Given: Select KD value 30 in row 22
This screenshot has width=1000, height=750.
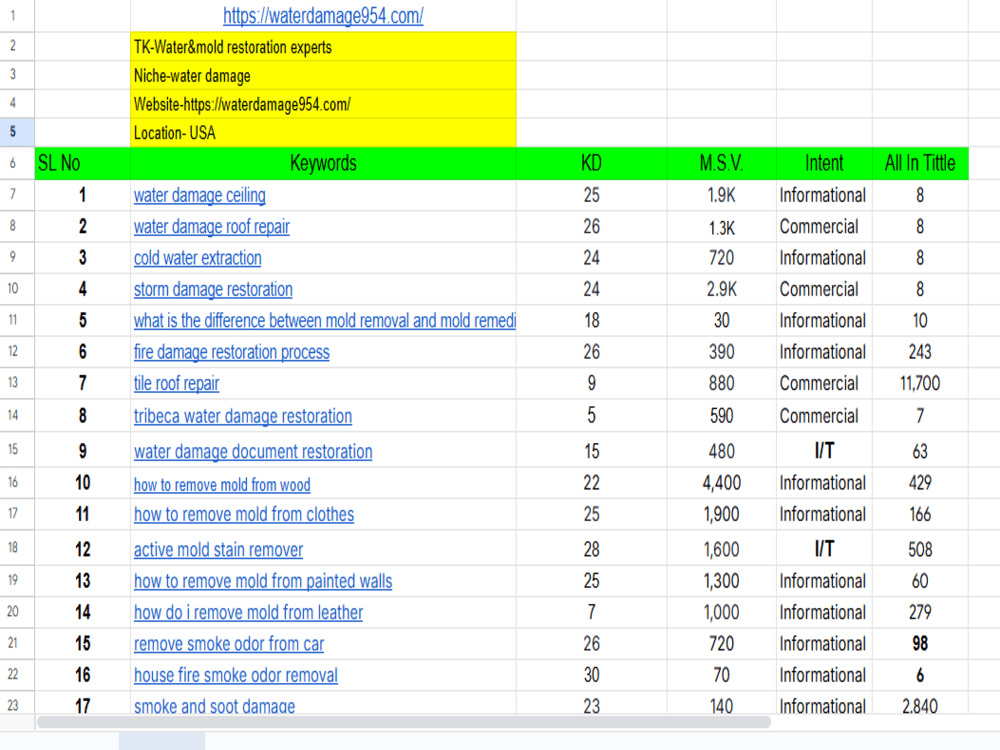Looking at the screenshot, I should 591,675.
